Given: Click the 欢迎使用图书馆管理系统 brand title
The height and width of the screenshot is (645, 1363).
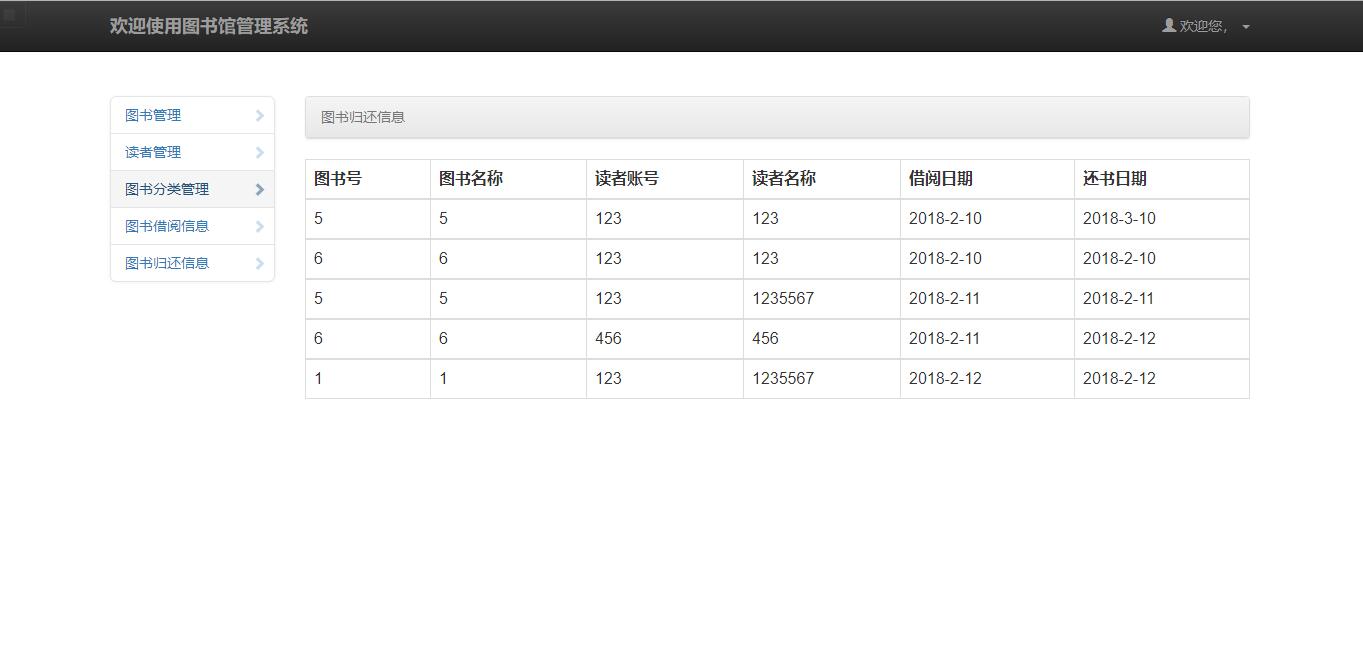Looking at the screenshot, I should tap(209, 27).
